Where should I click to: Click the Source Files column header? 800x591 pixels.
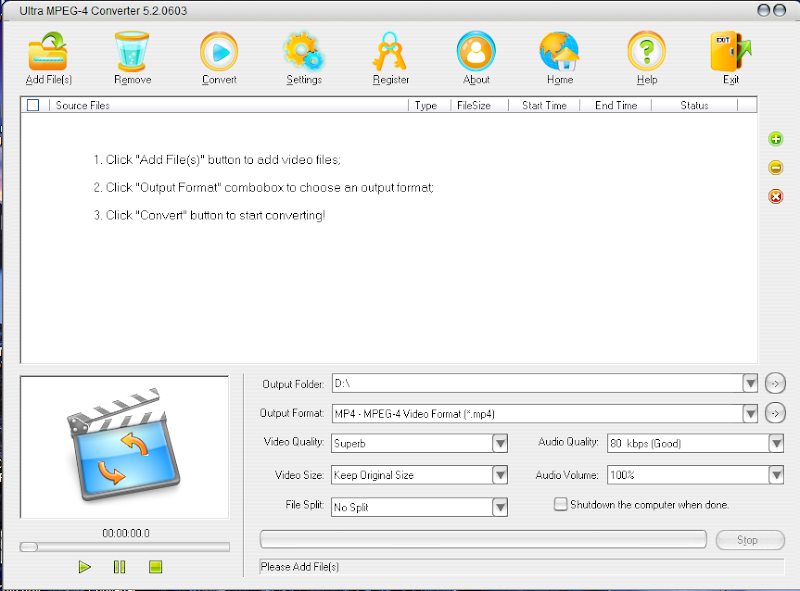[229, 105]
